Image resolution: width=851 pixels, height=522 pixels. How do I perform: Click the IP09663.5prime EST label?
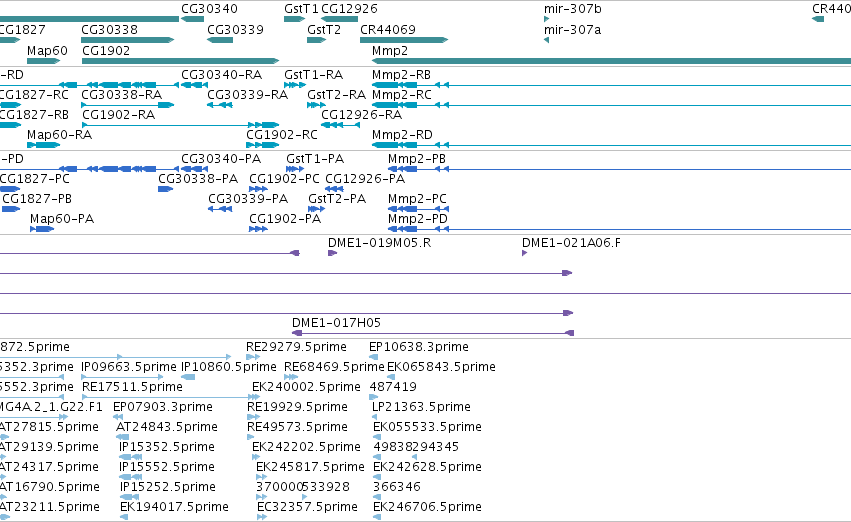coord(129,367)
